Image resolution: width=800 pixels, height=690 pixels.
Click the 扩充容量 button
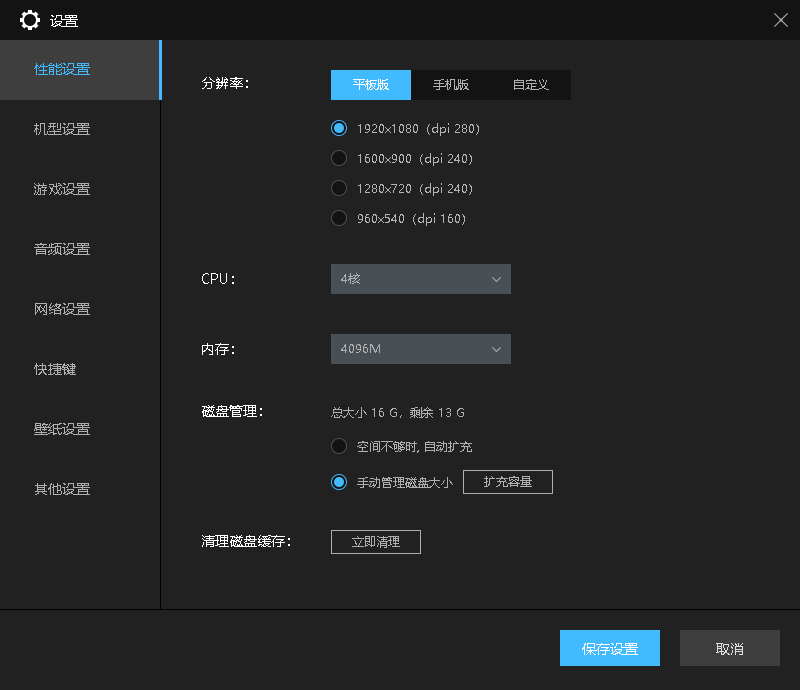pyautogui.click(x=507, y=482)
